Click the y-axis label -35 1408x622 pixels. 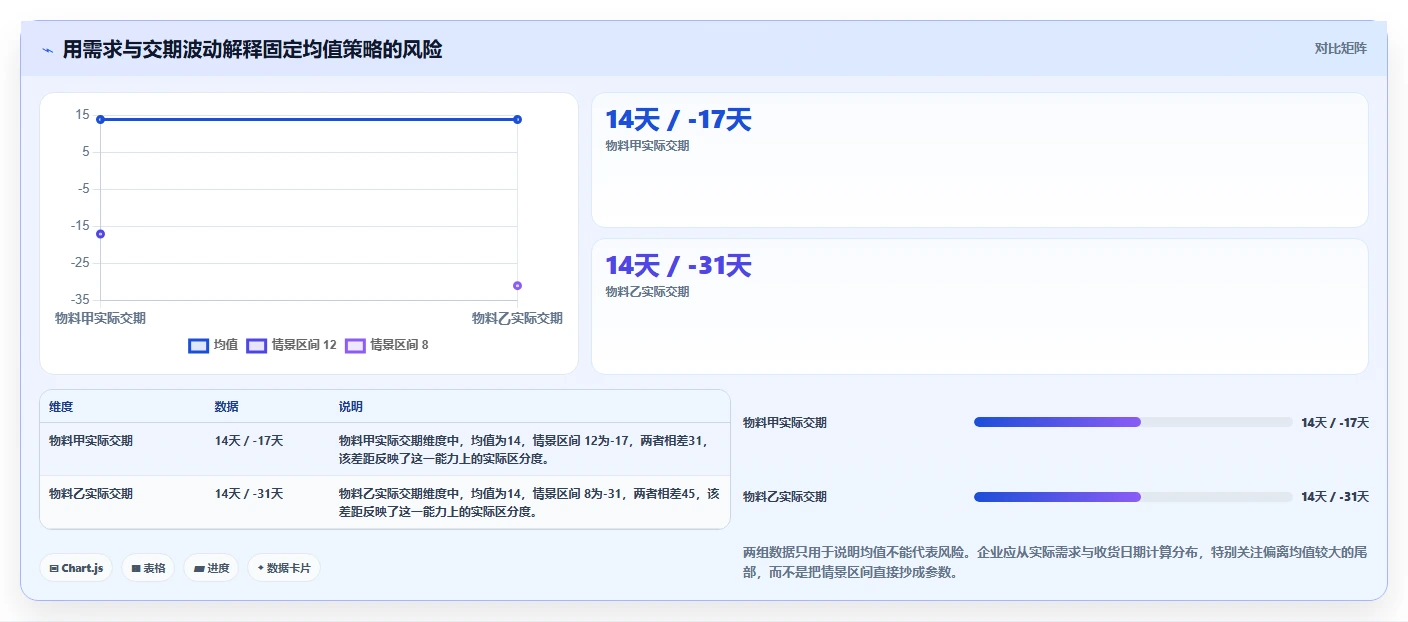click(80, 300)
